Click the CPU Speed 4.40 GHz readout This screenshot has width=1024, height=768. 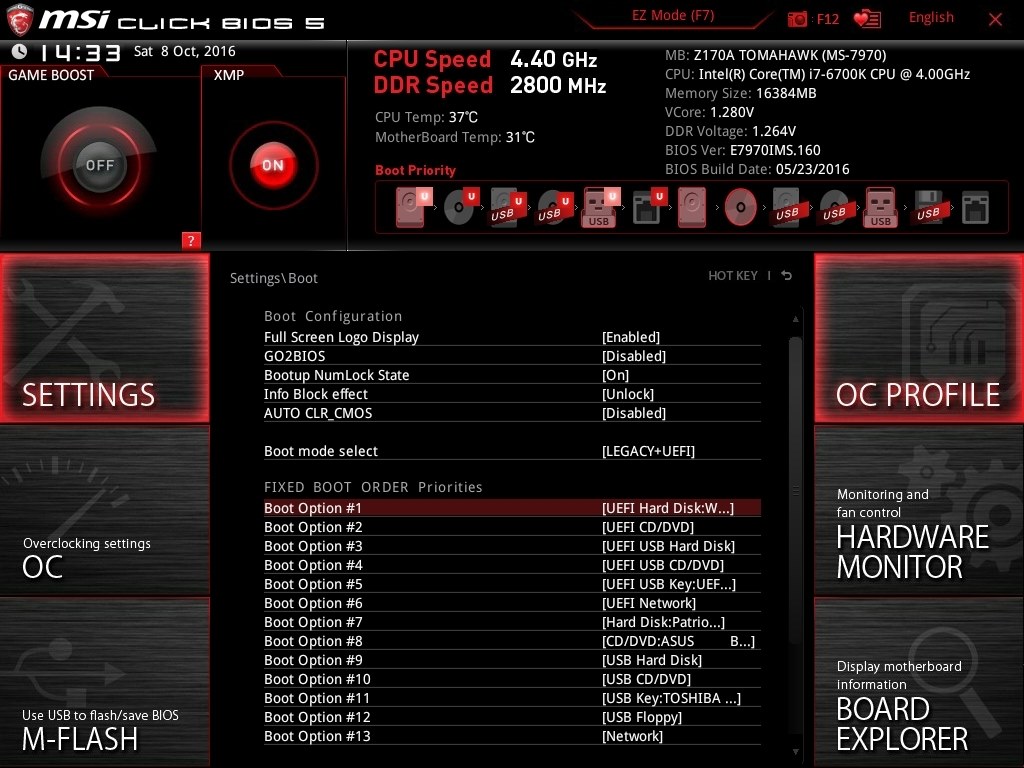(485, 59)
